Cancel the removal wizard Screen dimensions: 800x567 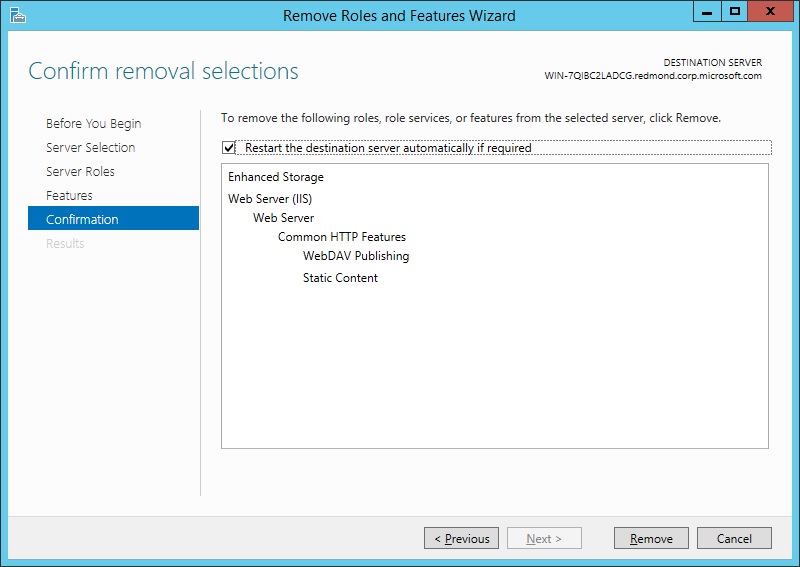734,538
